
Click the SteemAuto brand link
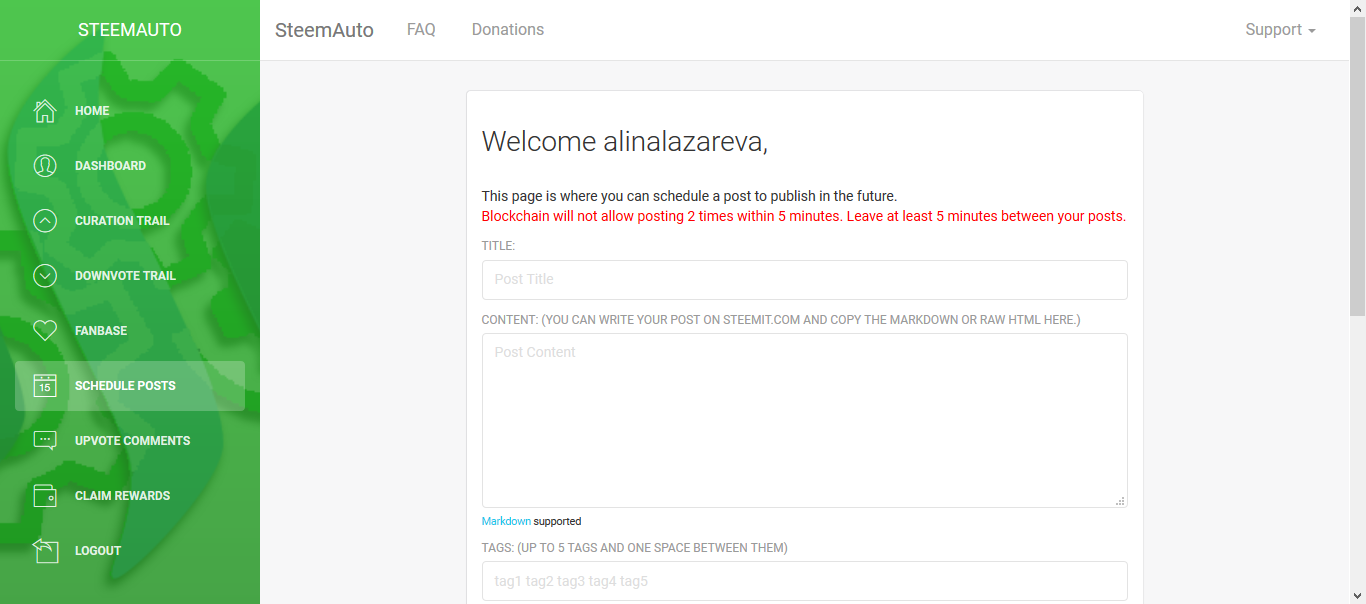click(x=324, y=30)
